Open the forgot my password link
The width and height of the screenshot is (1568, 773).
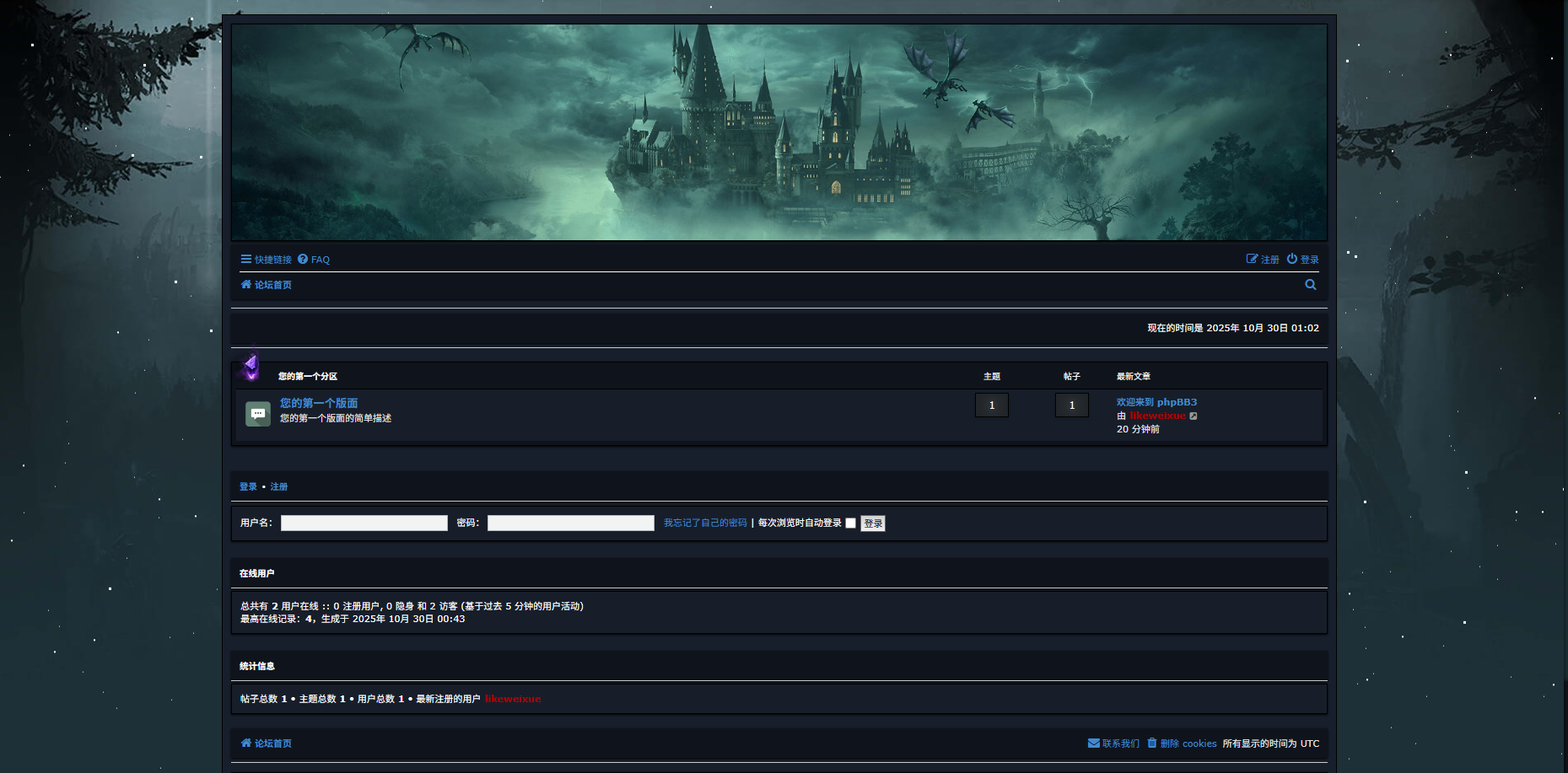(x=704, y=523)
